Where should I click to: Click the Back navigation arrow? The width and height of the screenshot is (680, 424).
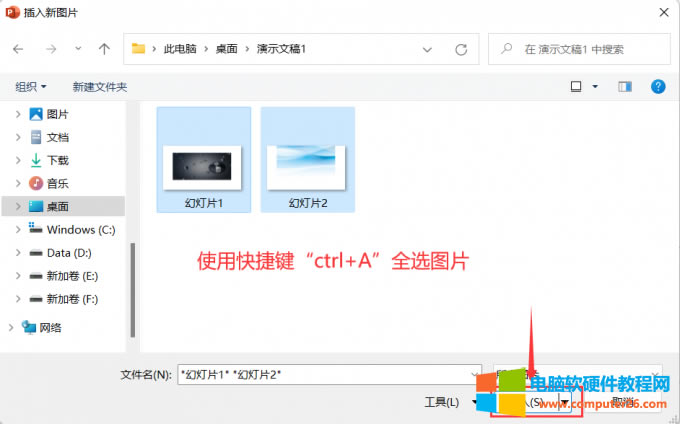(x=18, y=49)
